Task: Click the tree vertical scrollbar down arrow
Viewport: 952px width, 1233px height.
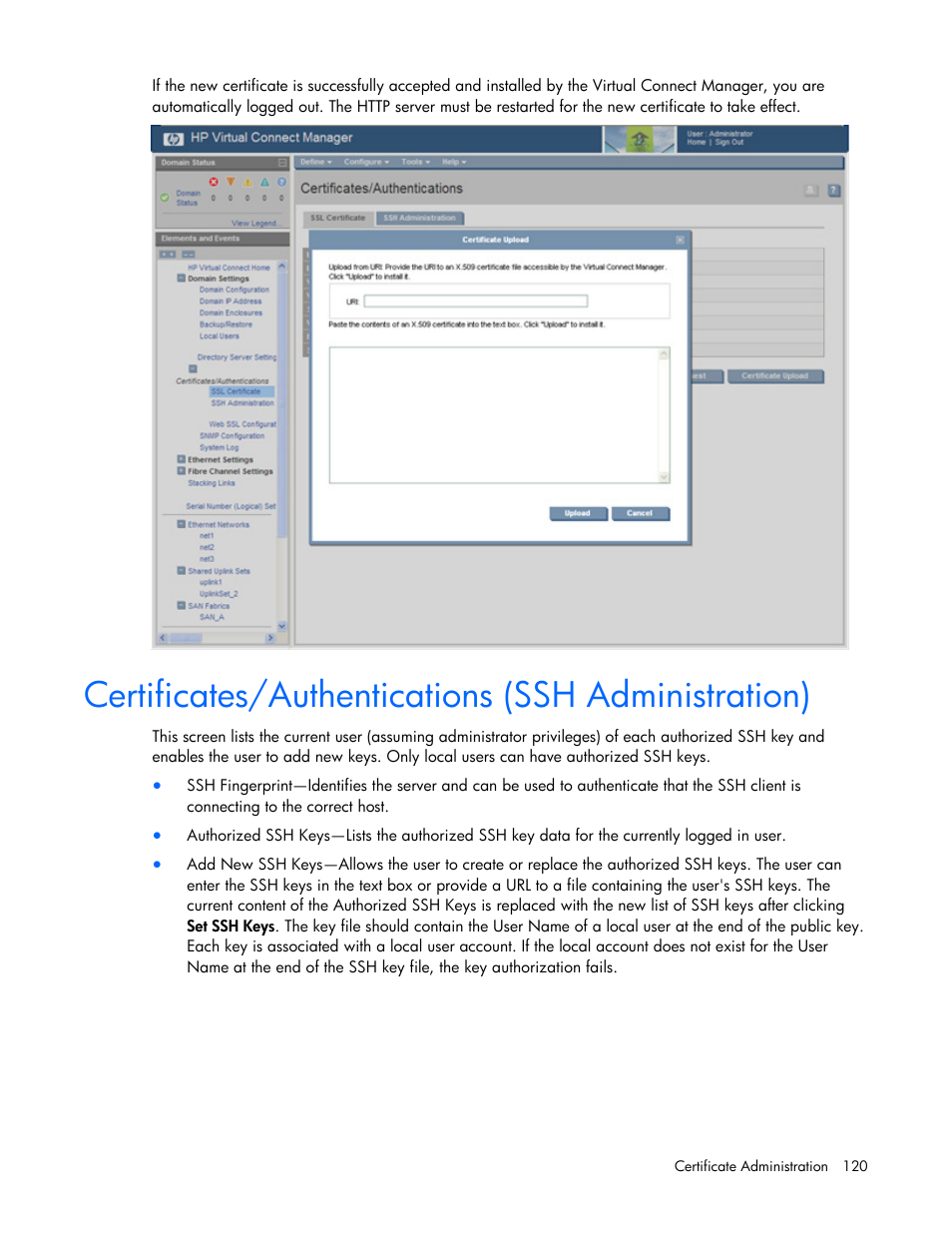Action: coord(282,626)
